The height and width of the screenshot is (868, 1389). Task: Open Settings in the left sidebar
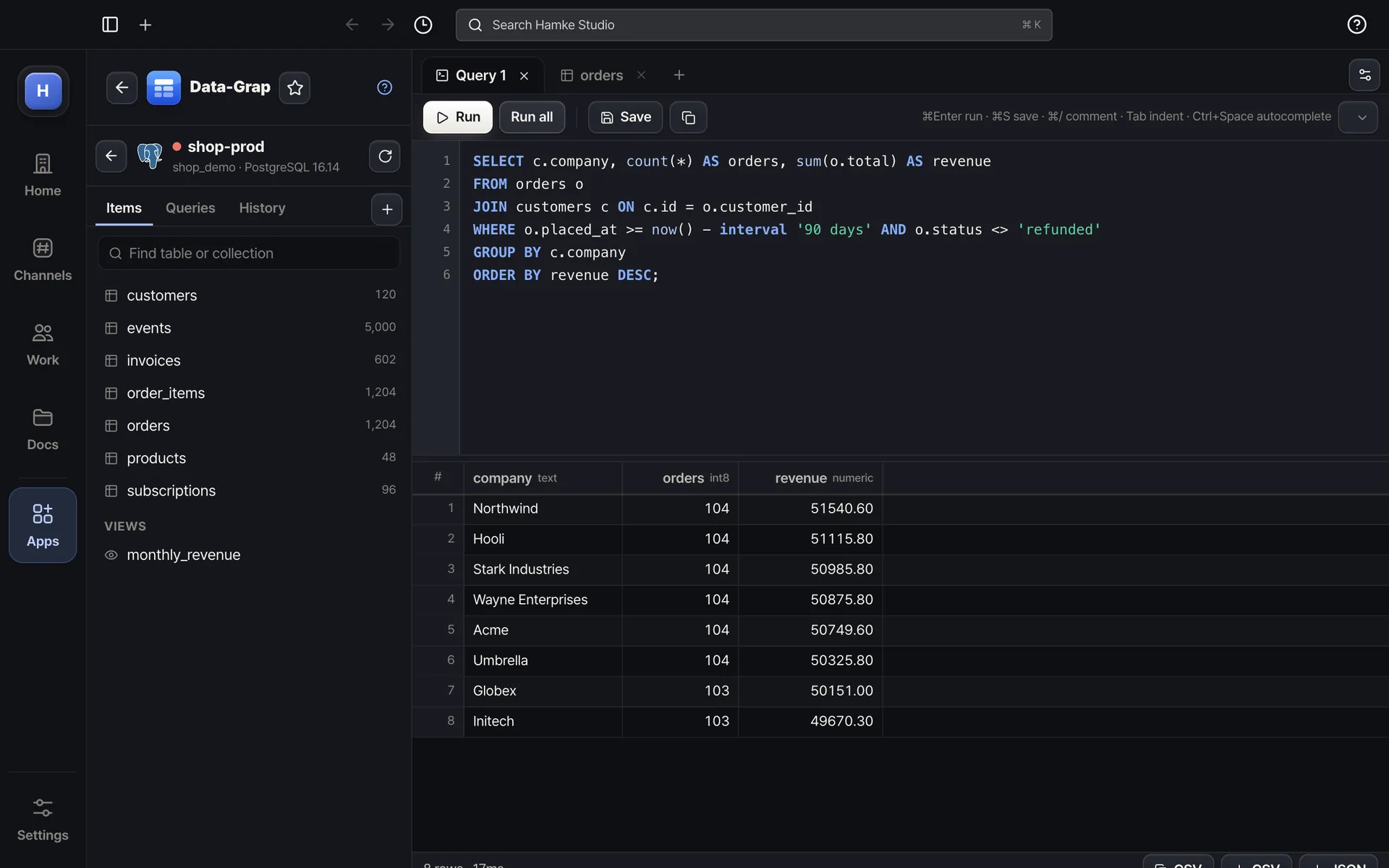coord(43,820)
